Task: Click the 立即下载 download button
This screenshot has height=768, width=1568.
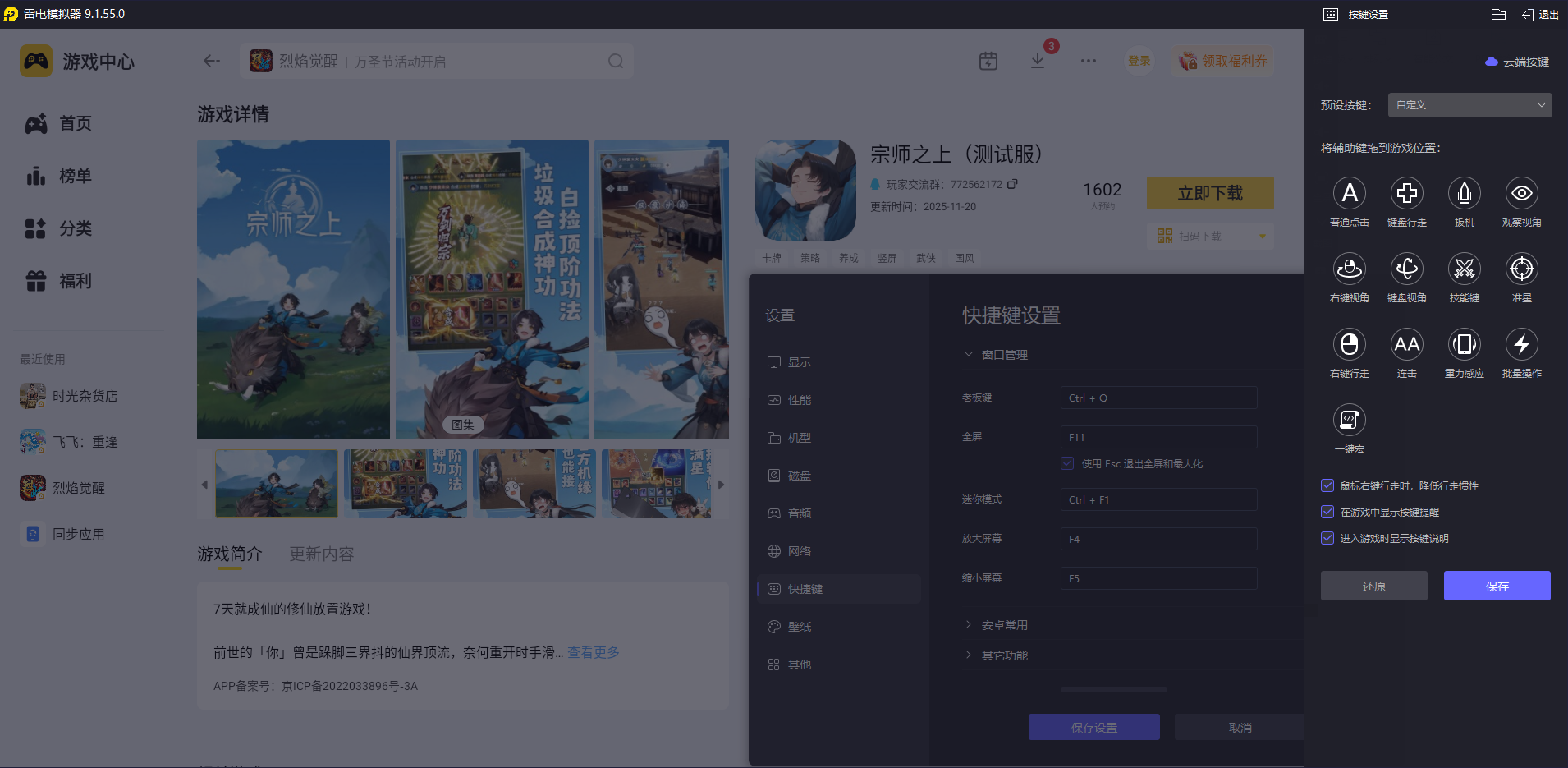Action: click(x=1210, y=193)
